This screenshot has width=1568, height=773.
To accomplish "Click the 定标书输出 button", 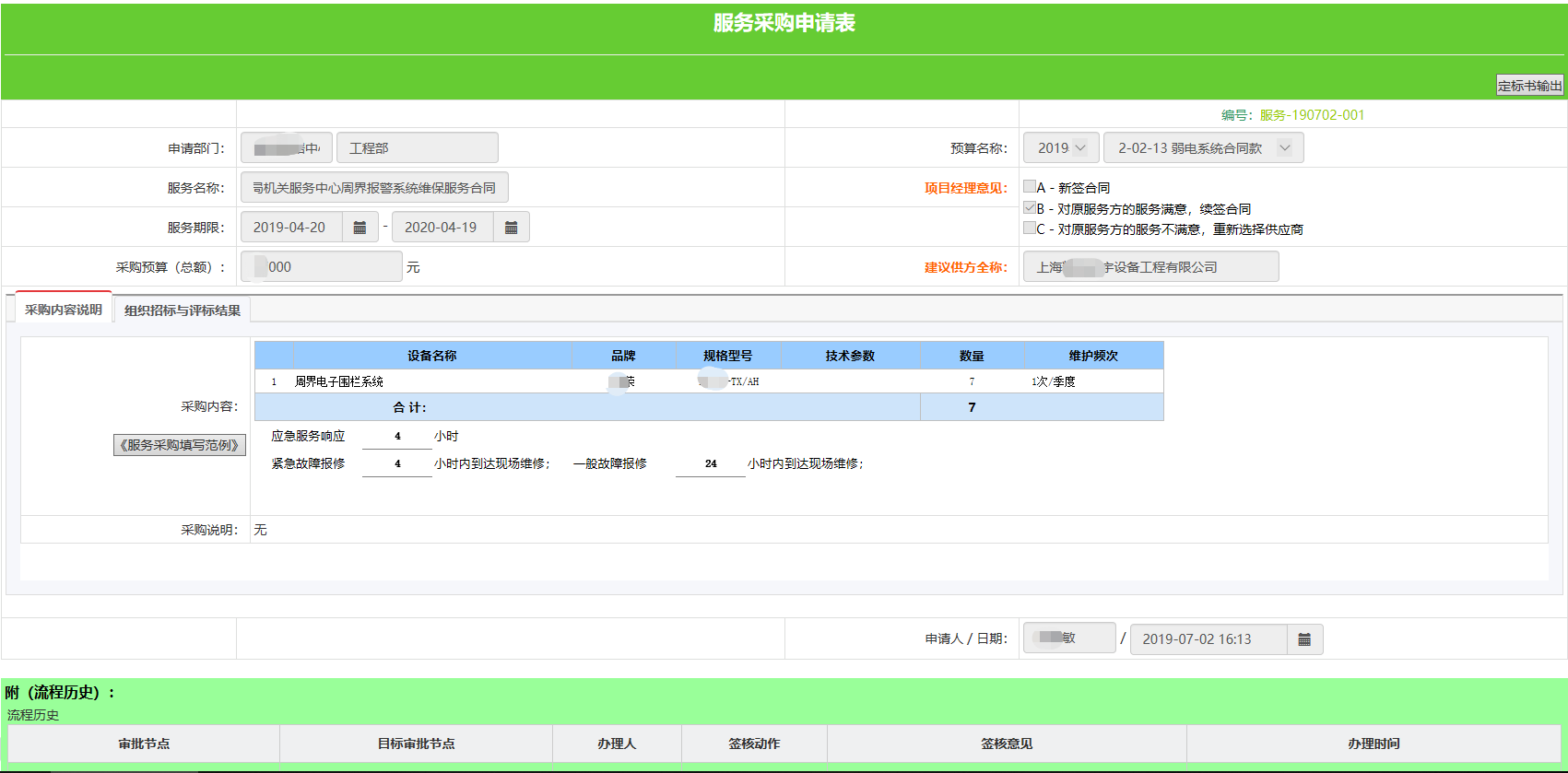I will coord(1529,86).
